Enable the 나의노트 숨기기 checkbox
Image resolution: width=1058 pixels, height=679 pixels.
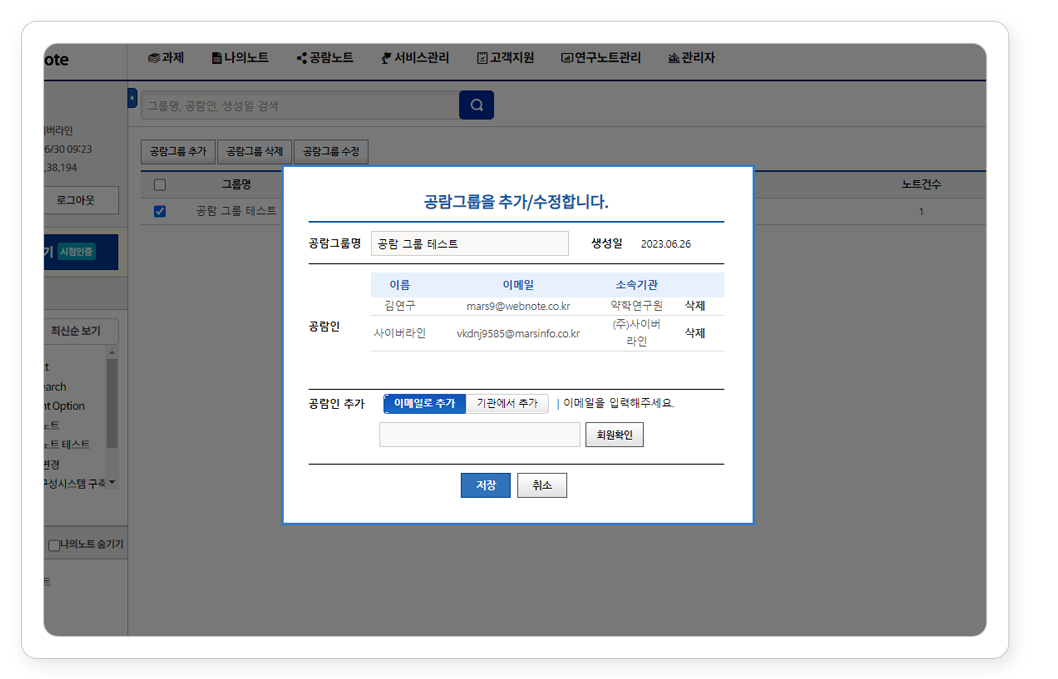click(54, 545)
